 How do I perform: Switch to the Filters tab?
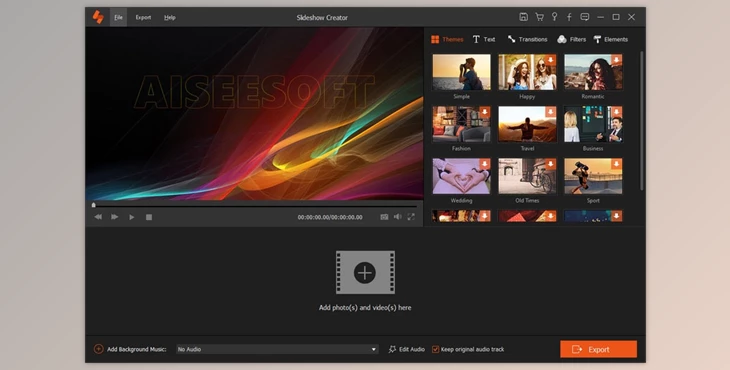(x=571, y=40)
